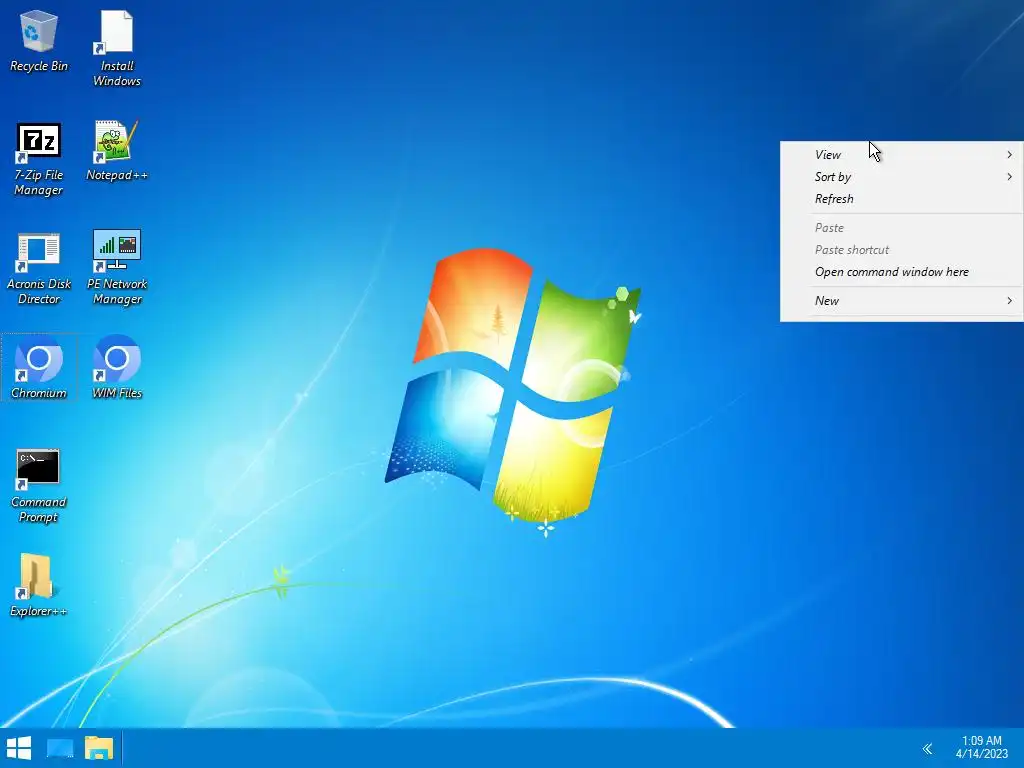
Task: Click the 'Acronis Disk Director' label text
Action: 39,291
